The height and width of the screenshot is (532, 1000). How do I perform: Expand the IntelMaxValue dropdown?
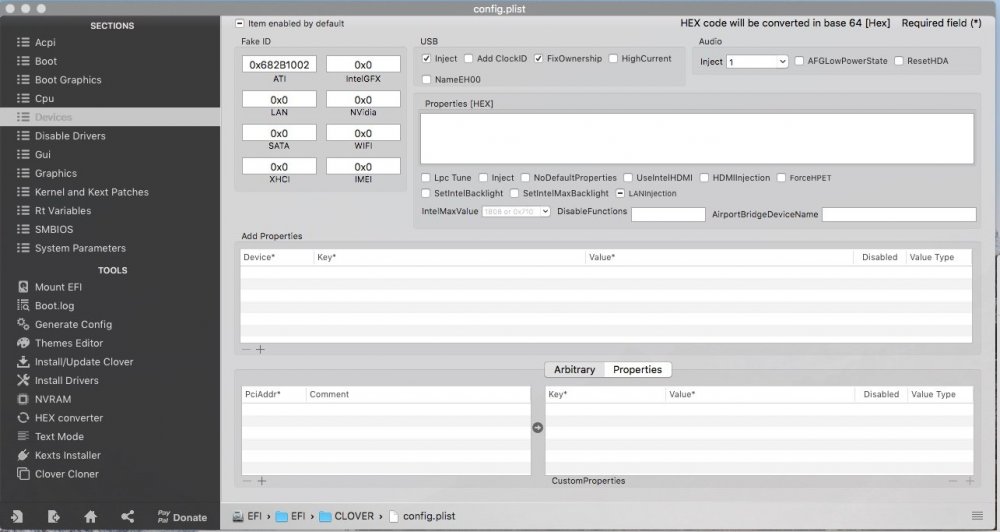point(516,211)
